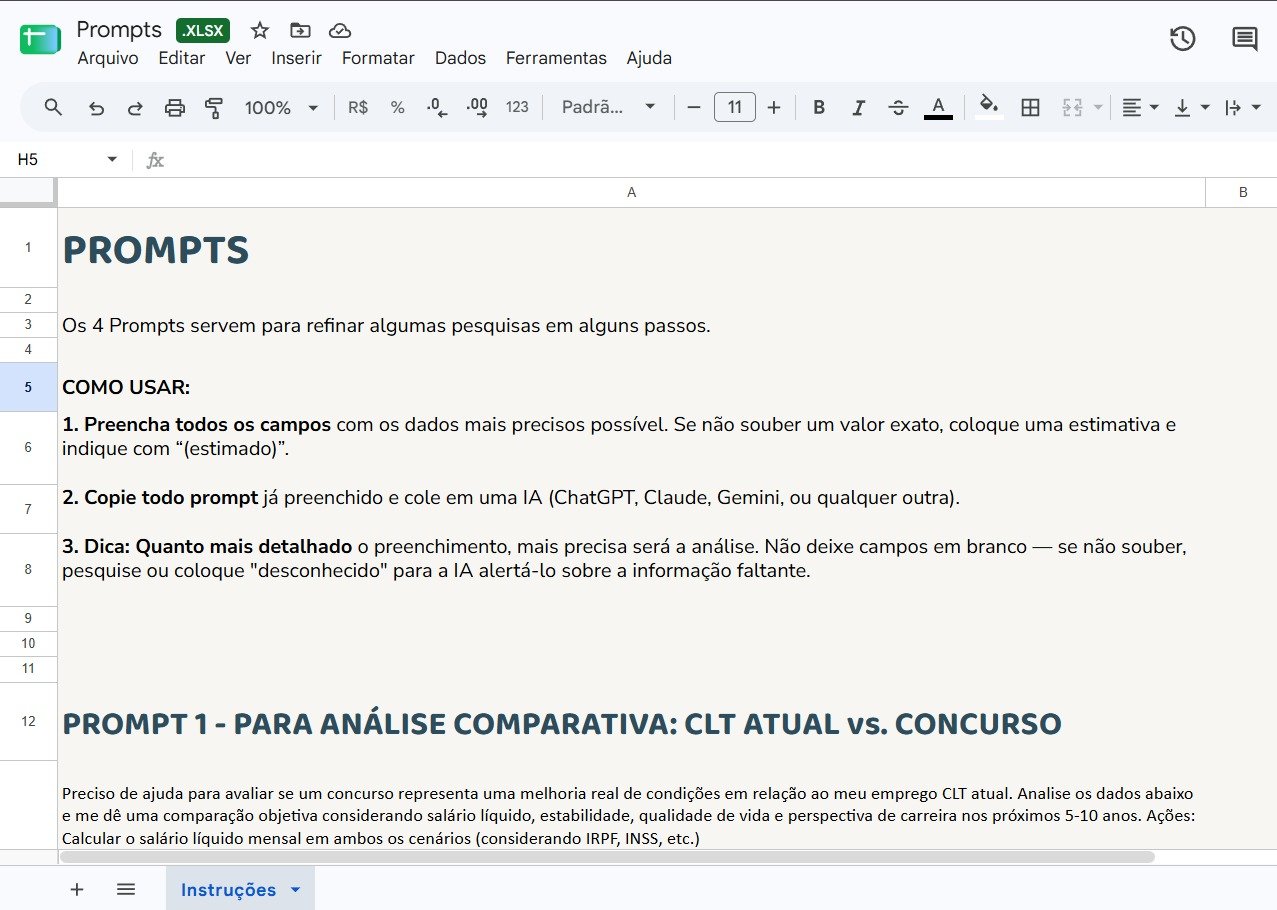
Task: Click the horizontal scrollbar thumb
Action: pyautogui.click(x=607, y=857)
